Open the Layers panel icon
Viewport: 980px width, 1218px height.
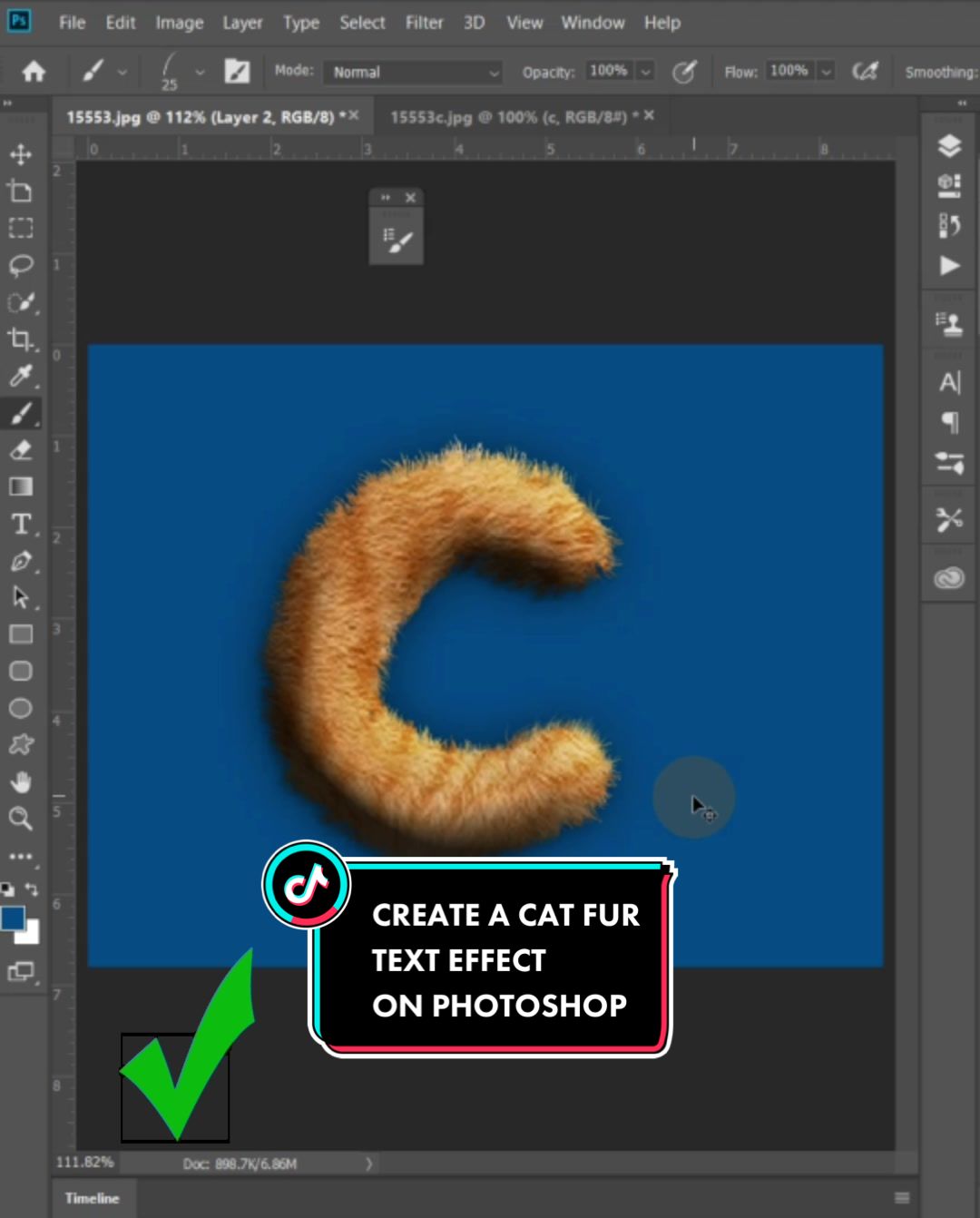(949, 146)
